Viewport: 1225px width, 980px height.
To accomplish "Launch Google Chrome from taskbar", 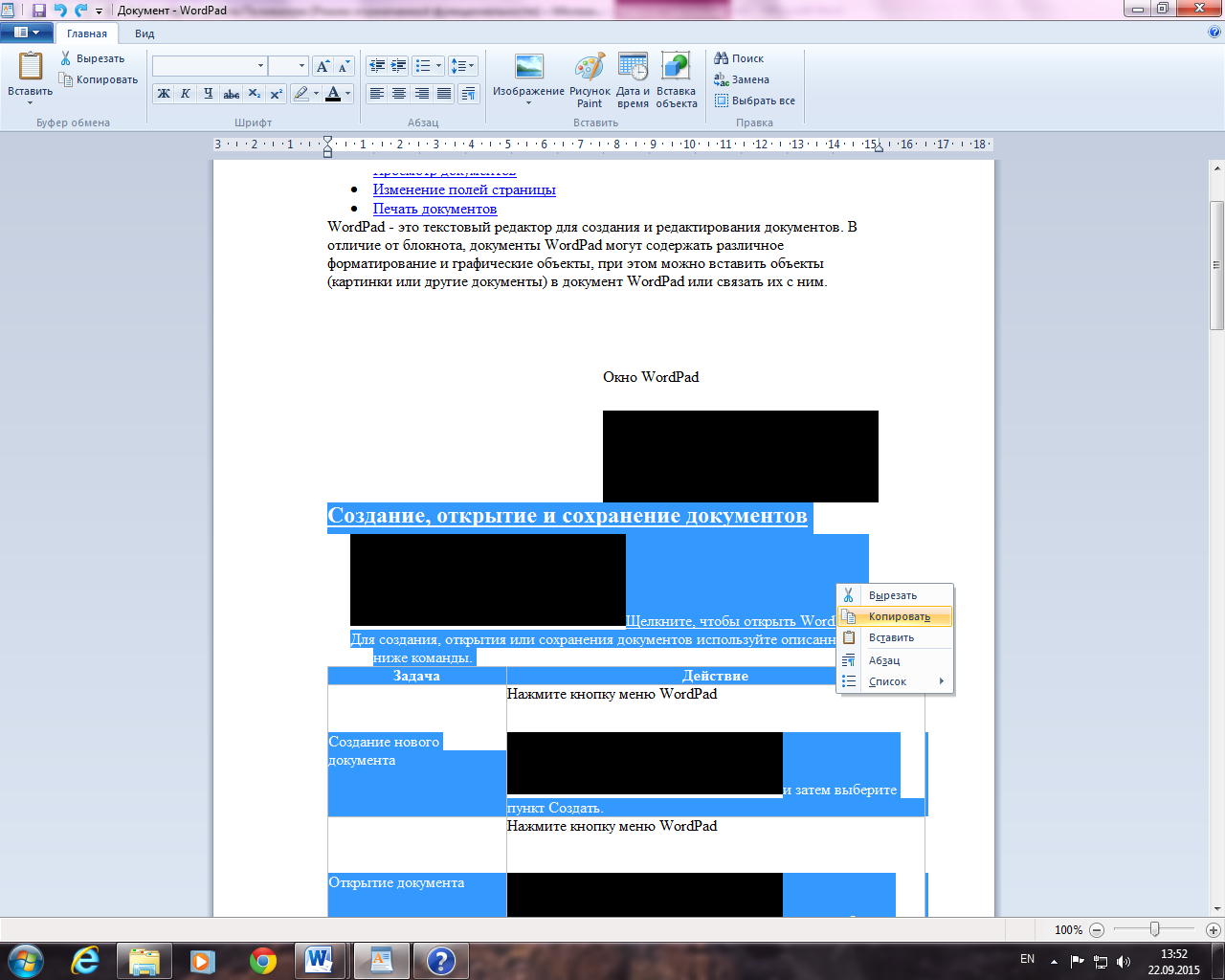I will 263,961.
